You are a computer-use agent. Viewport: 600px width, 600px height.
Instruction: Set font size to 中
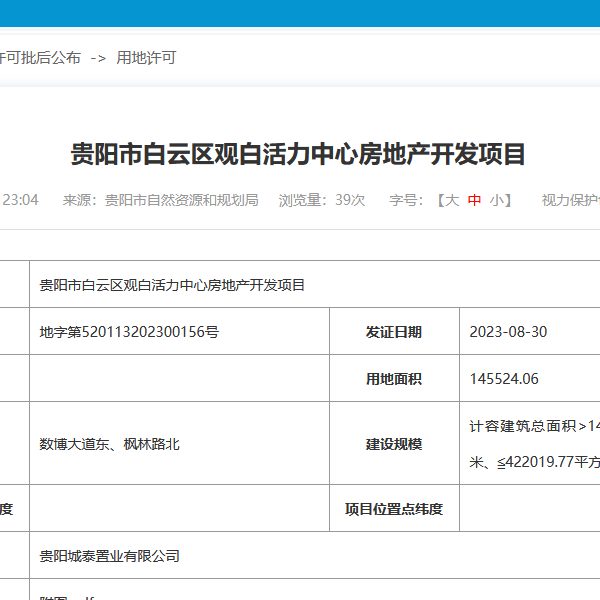pyautogui.click(x=474, y=200)
